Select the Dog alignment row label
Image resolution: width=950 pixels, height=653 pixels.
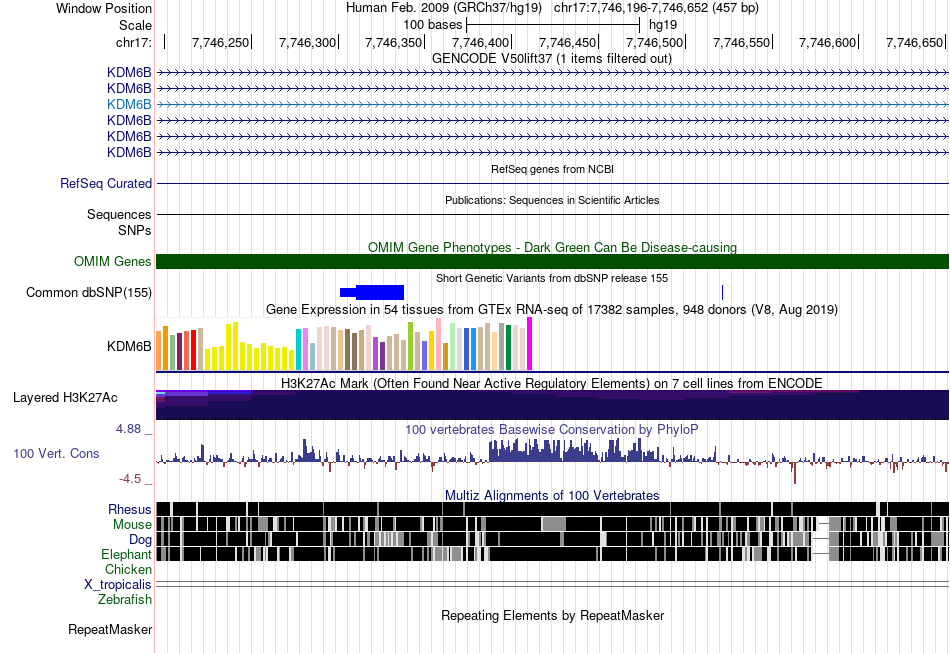(x=140, y=540)
